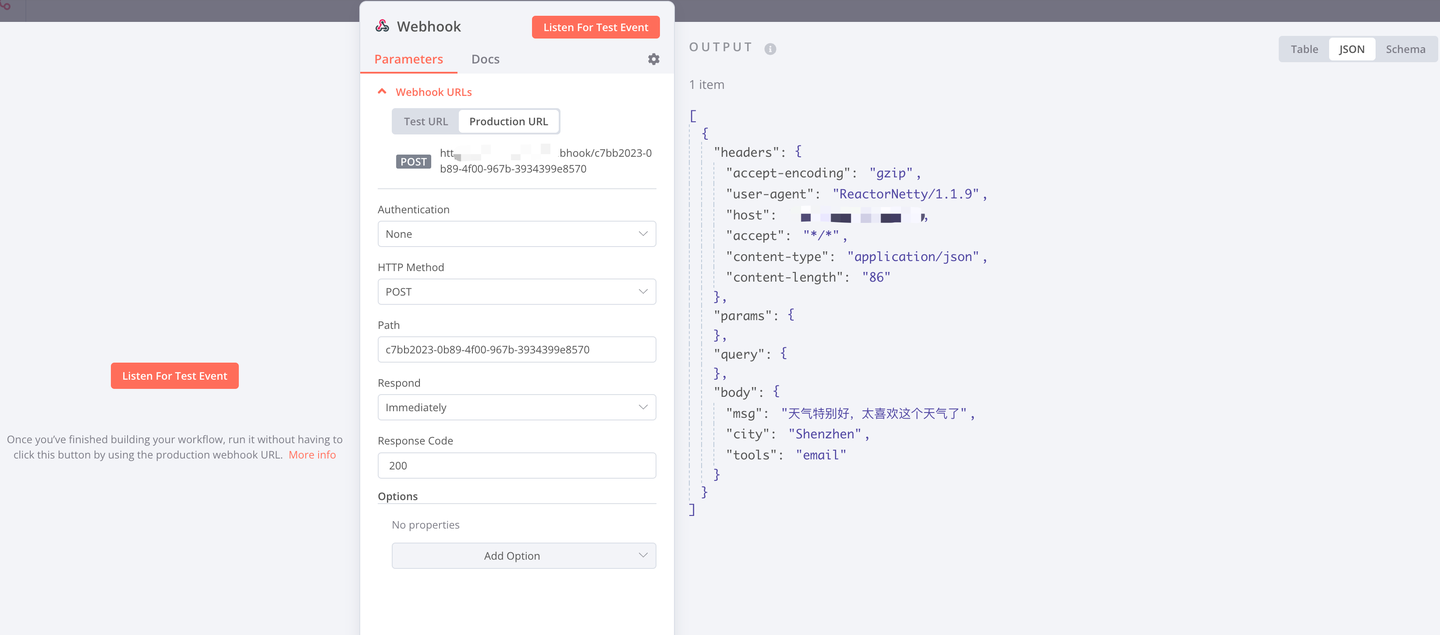Open the Respond dropdown set to Immediately

point(517,407)
